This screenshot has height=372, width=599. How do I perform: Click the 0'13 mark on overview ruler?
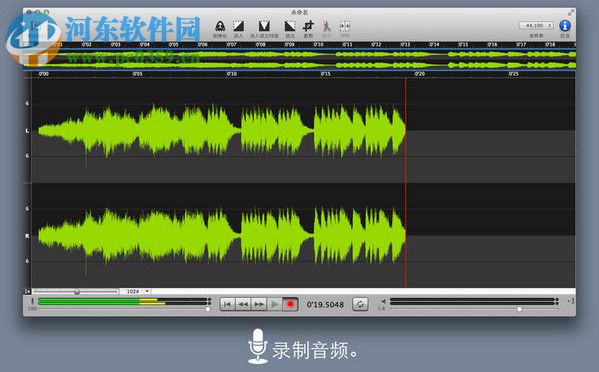[x=405, y=45]
